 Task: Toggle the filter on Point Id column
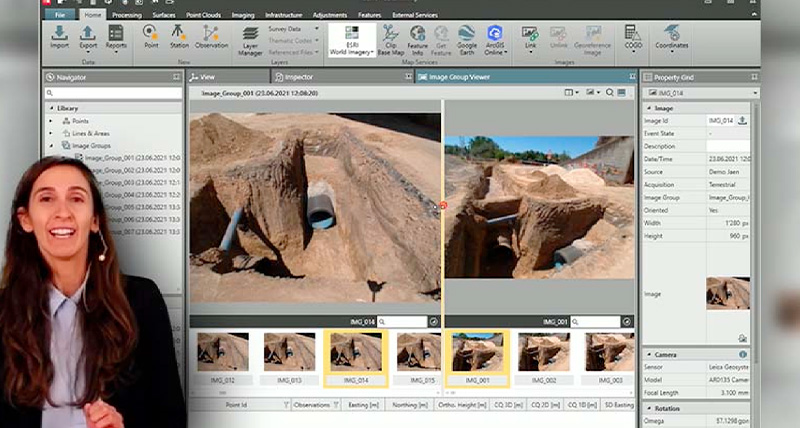pos(286,405)
